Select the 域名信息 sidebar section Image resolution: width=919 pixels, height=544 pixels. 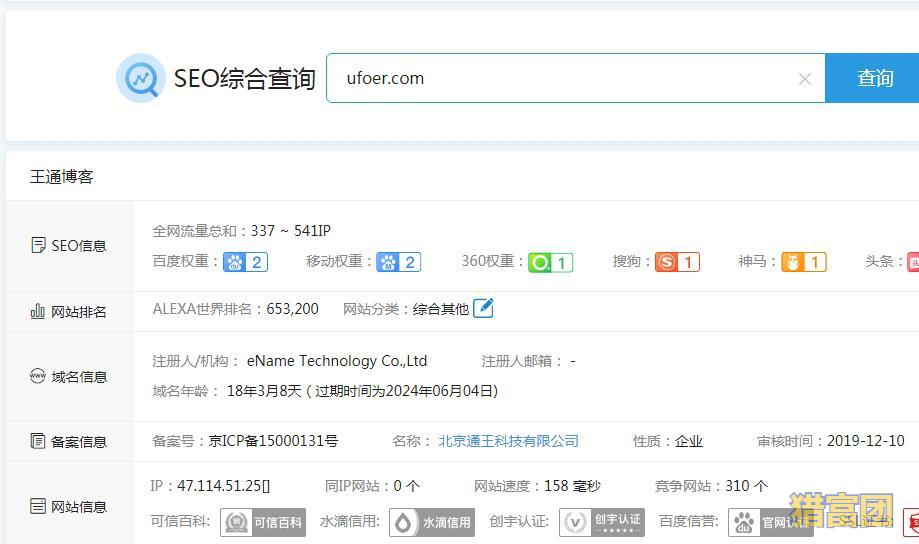click(69, 376)
